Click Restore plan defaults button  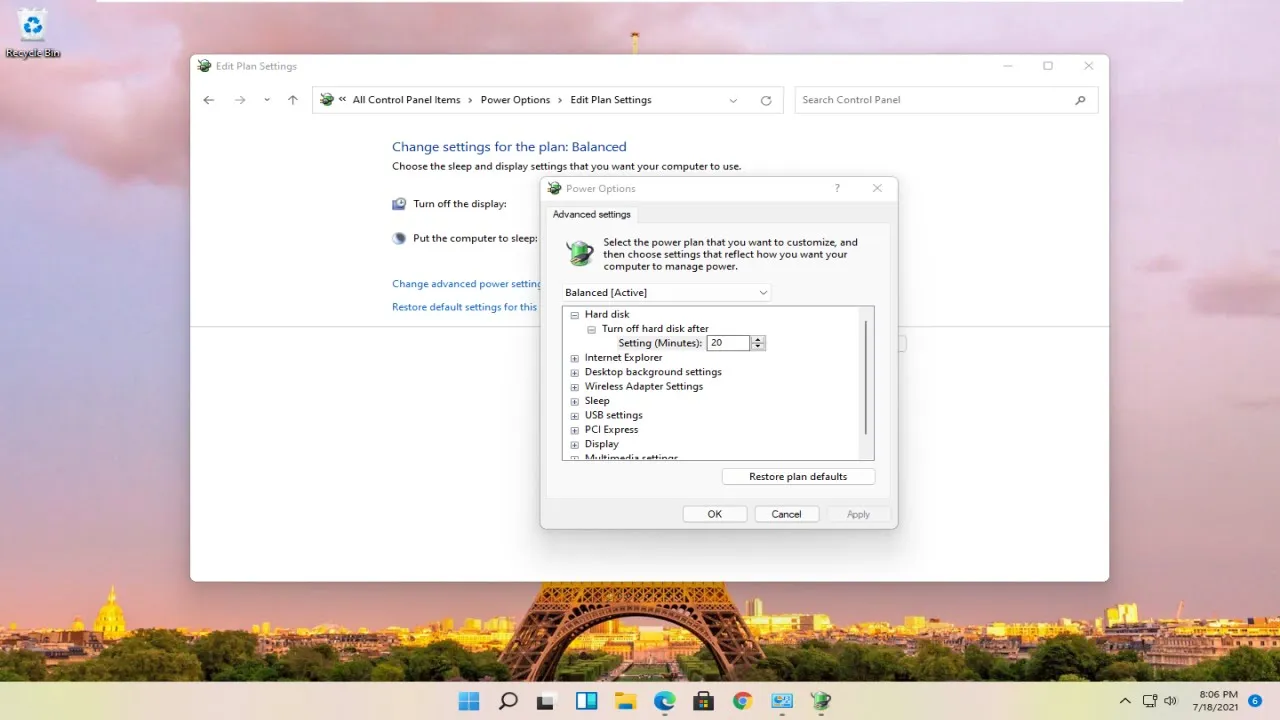click(798, 477)
